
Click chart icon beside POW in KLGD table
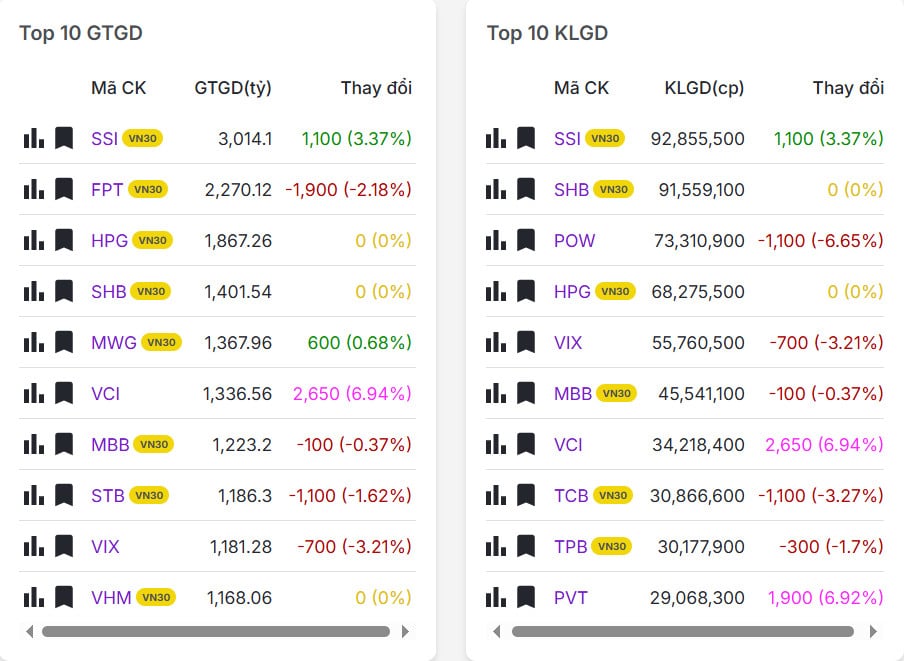tap(496, 240)
